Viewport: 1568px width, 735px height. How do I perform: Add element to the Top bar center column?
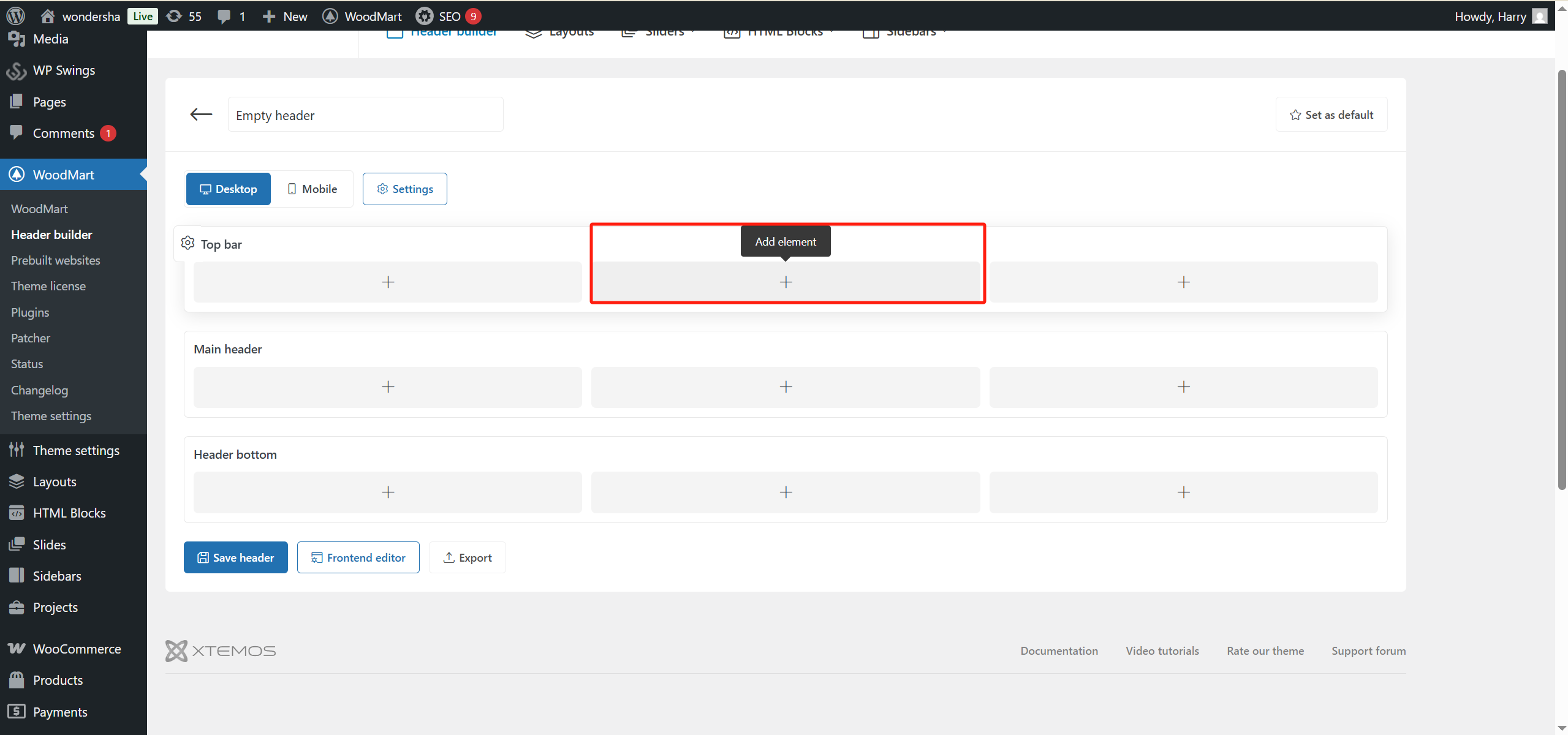[x=785, y=282]
